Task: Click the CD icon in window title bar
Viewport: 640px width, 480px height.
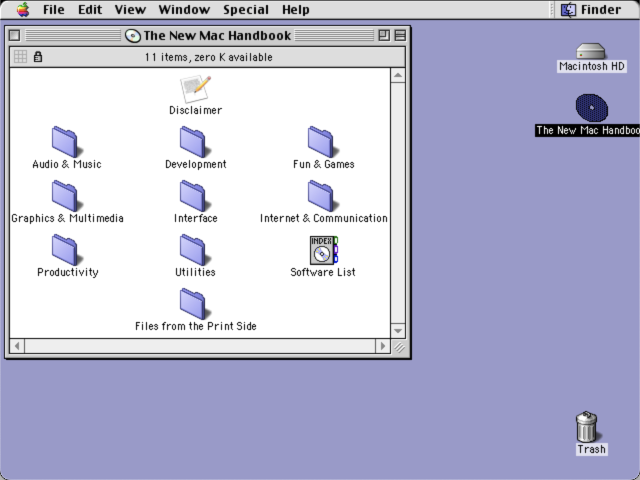Action: pos(133,36)
